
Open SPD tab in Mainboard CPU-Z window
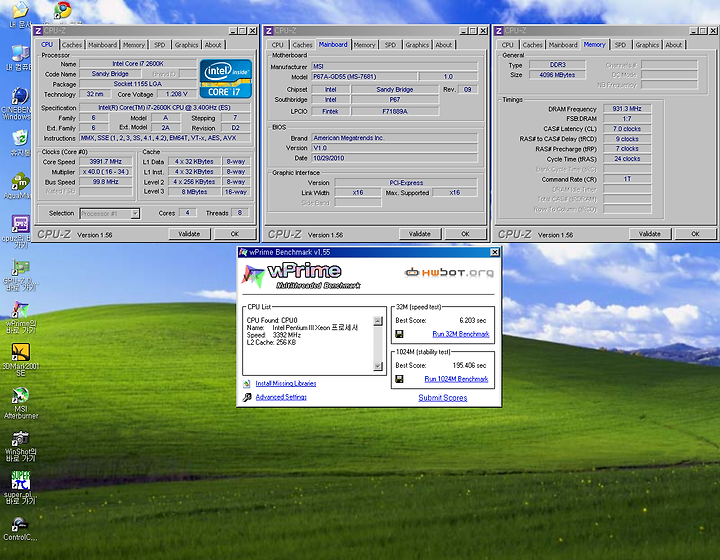(390, 45)
